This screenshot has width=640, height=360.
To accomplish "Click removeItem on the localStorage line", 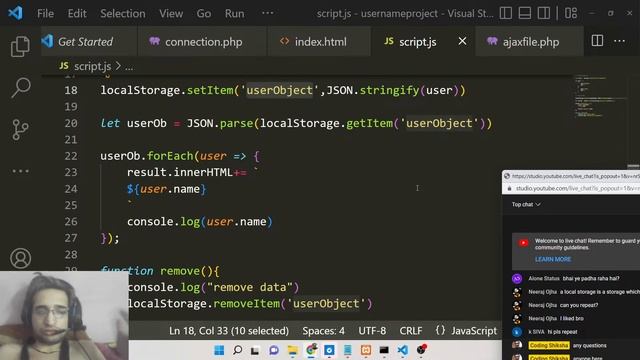I will click(x=246, y=304).
